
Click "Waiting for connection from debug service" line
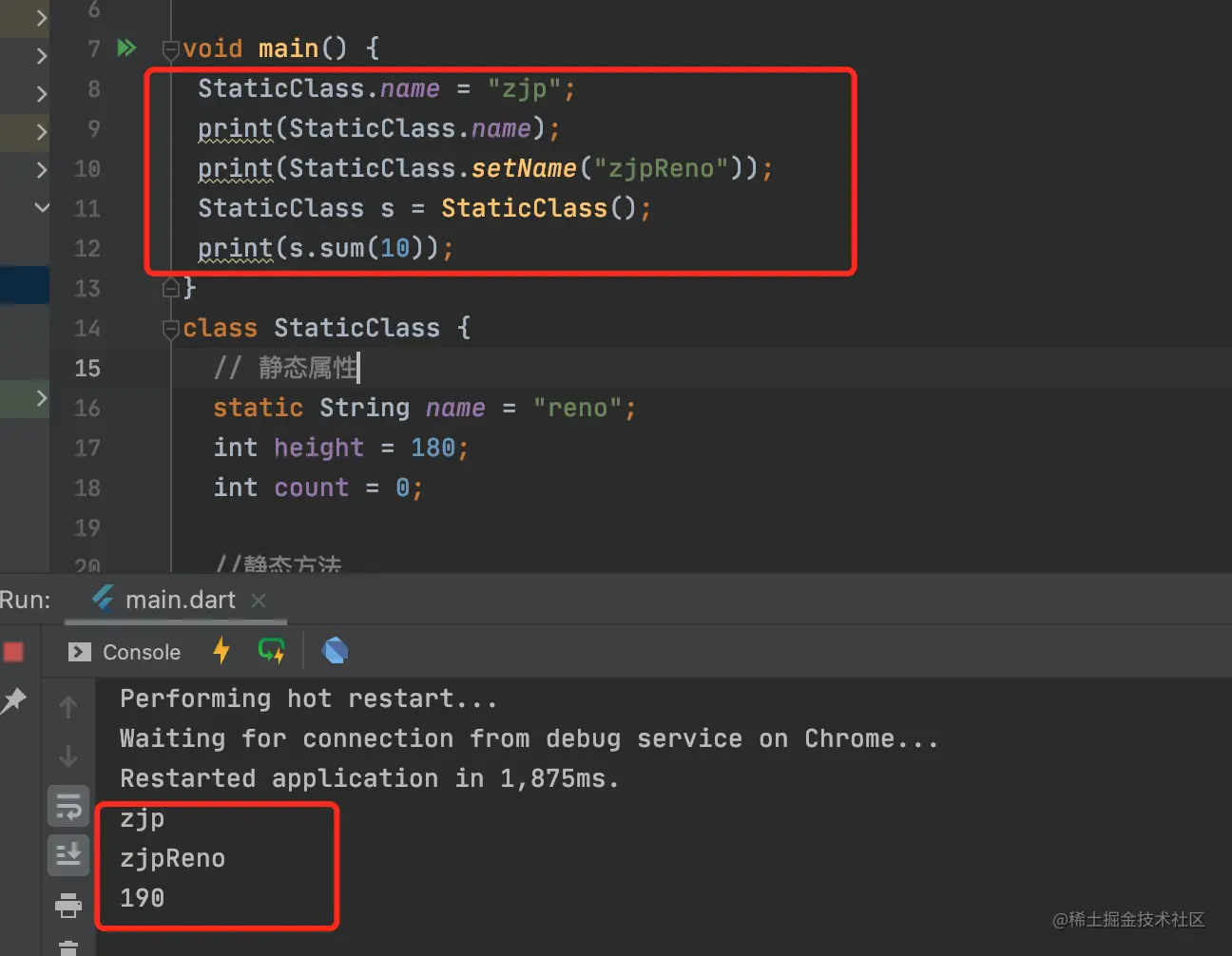pos(529,738)
